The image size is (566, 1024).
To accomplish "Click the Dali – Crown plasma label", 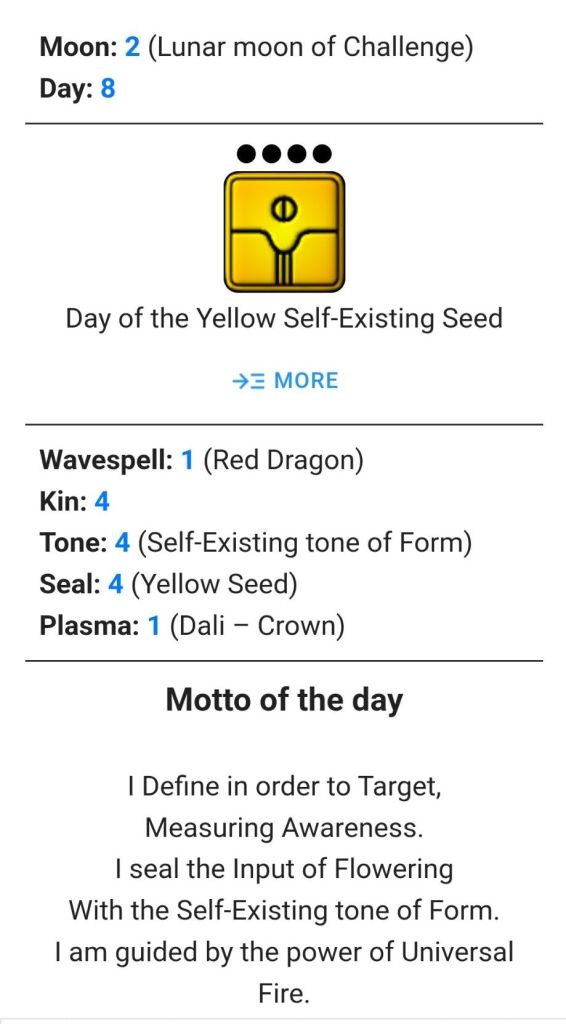I will [x=257, y=626].
